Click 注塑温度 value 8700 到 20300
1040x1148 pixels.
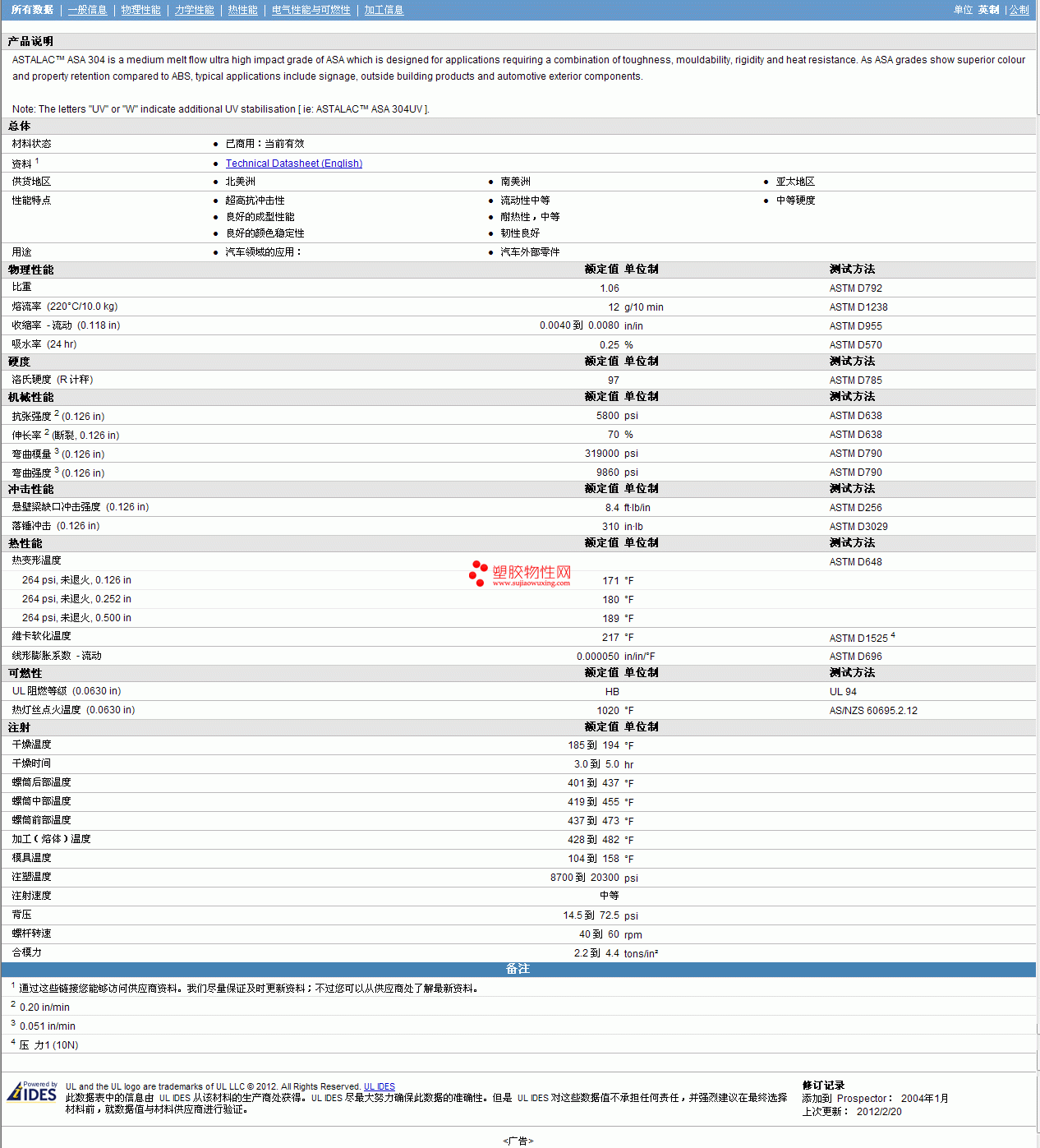pos(585,878)
